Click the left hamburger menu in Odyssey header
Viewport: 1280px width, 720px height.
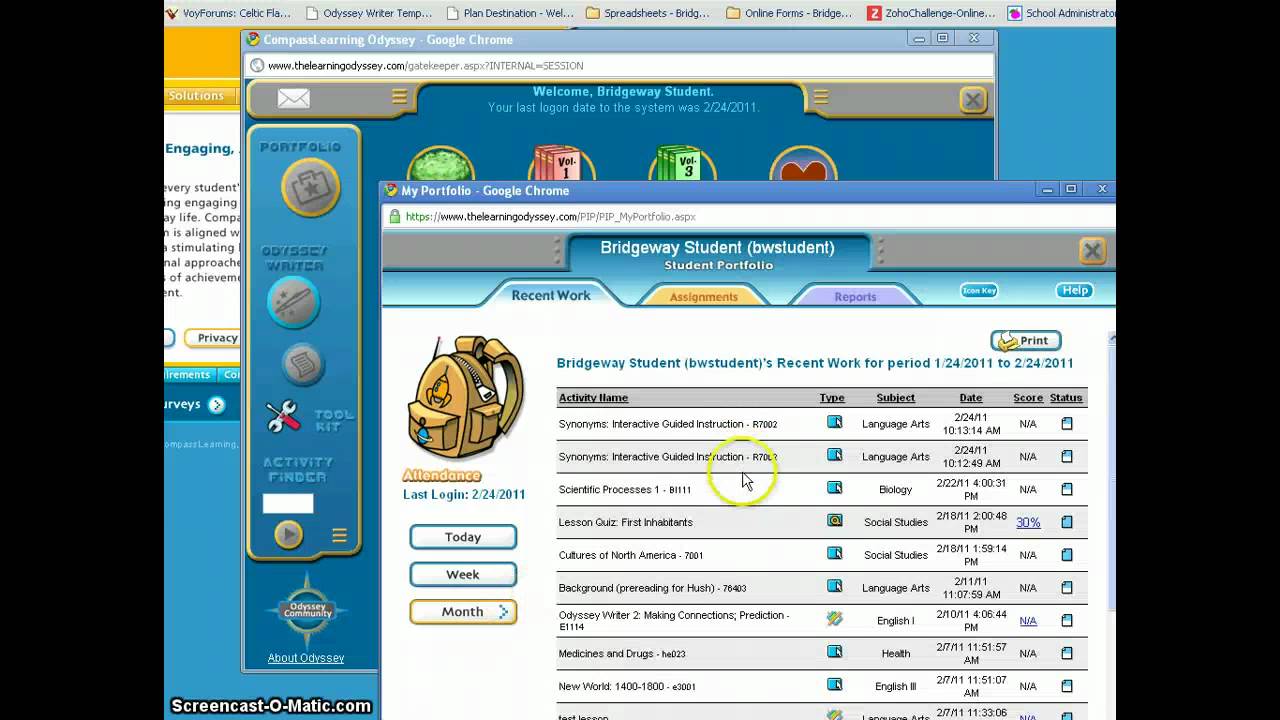399,97
